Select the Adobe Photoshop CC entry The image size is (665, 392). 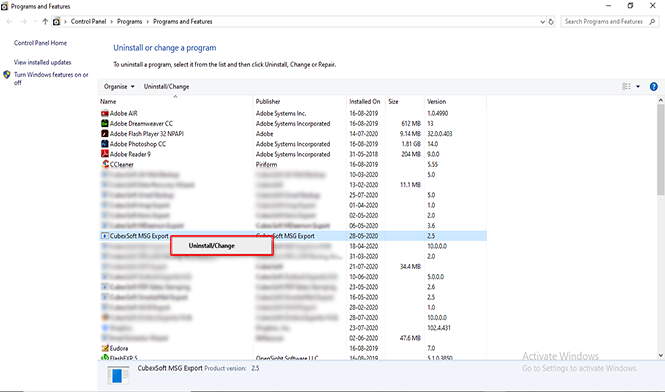[x=138, y=144]
